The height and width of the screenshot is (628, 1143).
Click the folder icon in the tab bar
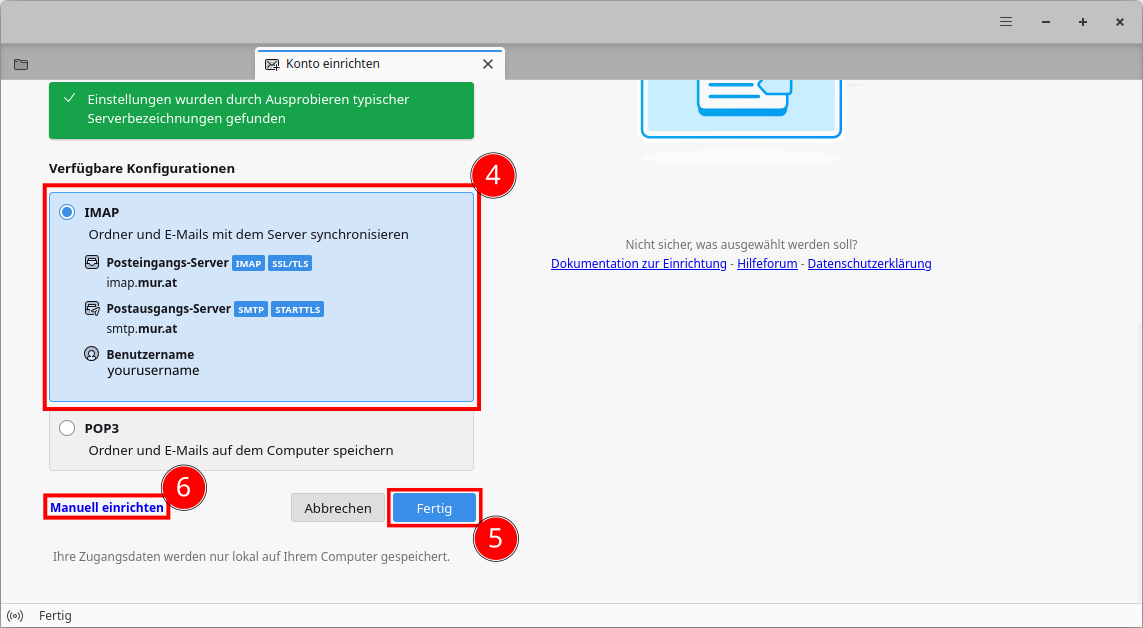coord(21,64)
